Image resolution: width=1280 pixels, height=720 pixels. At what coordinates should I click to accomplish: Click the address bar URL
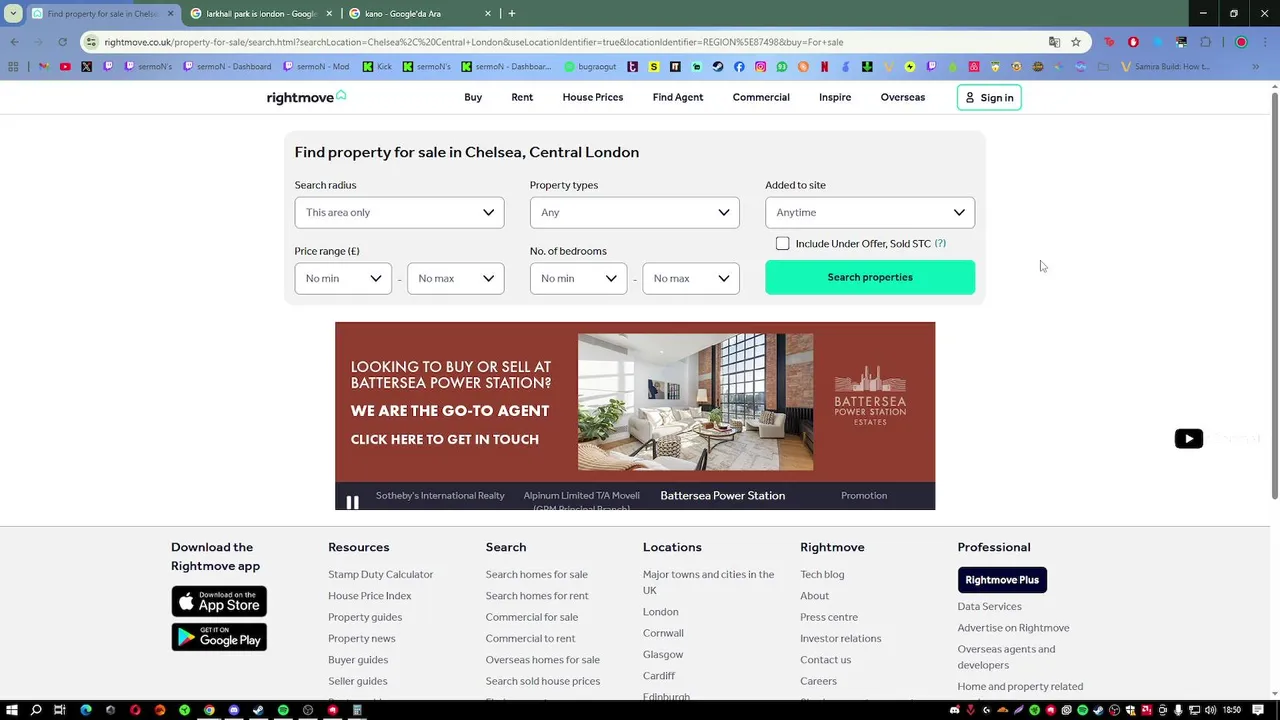(473, 42)
